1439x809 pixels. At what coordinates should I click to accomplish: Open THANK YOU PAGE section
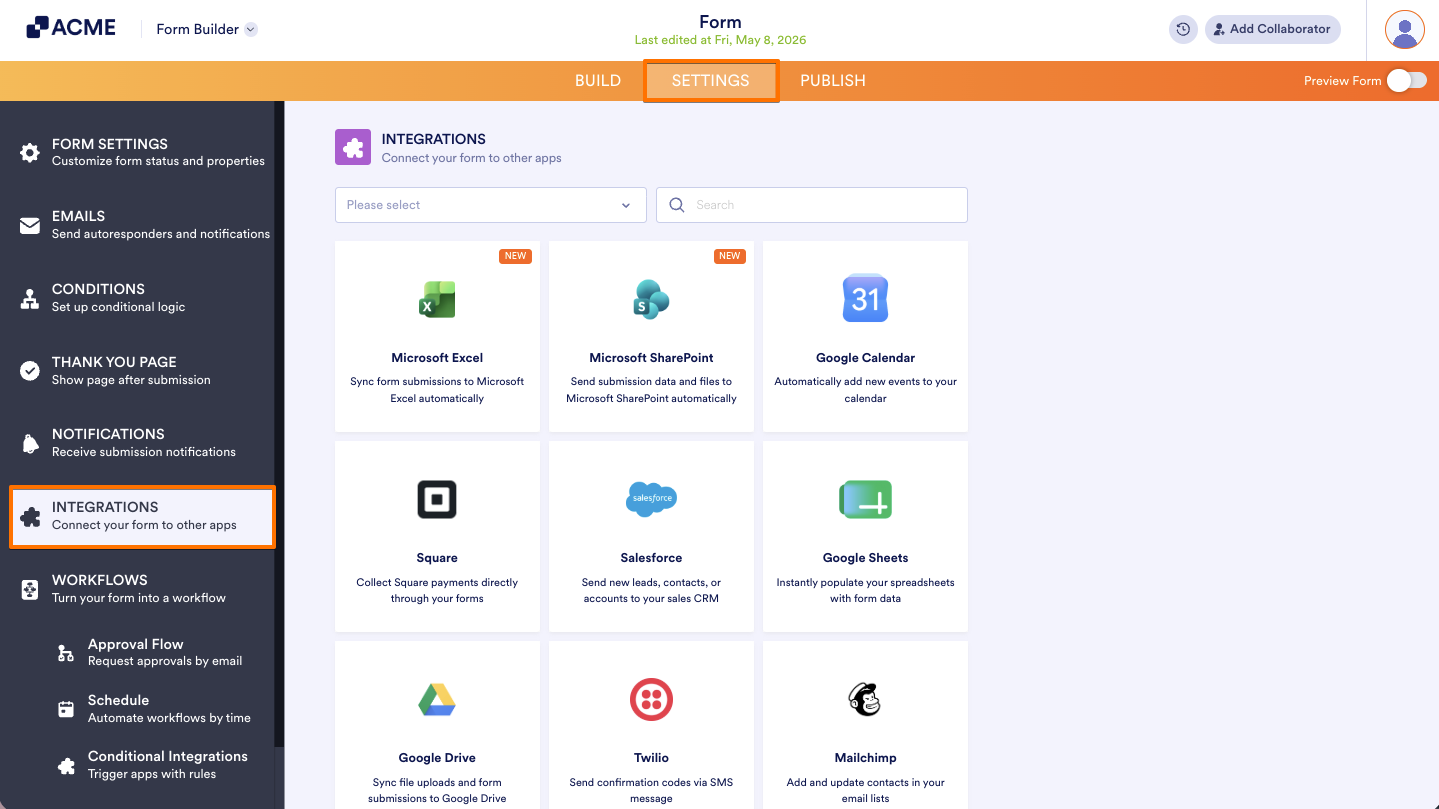142,371
